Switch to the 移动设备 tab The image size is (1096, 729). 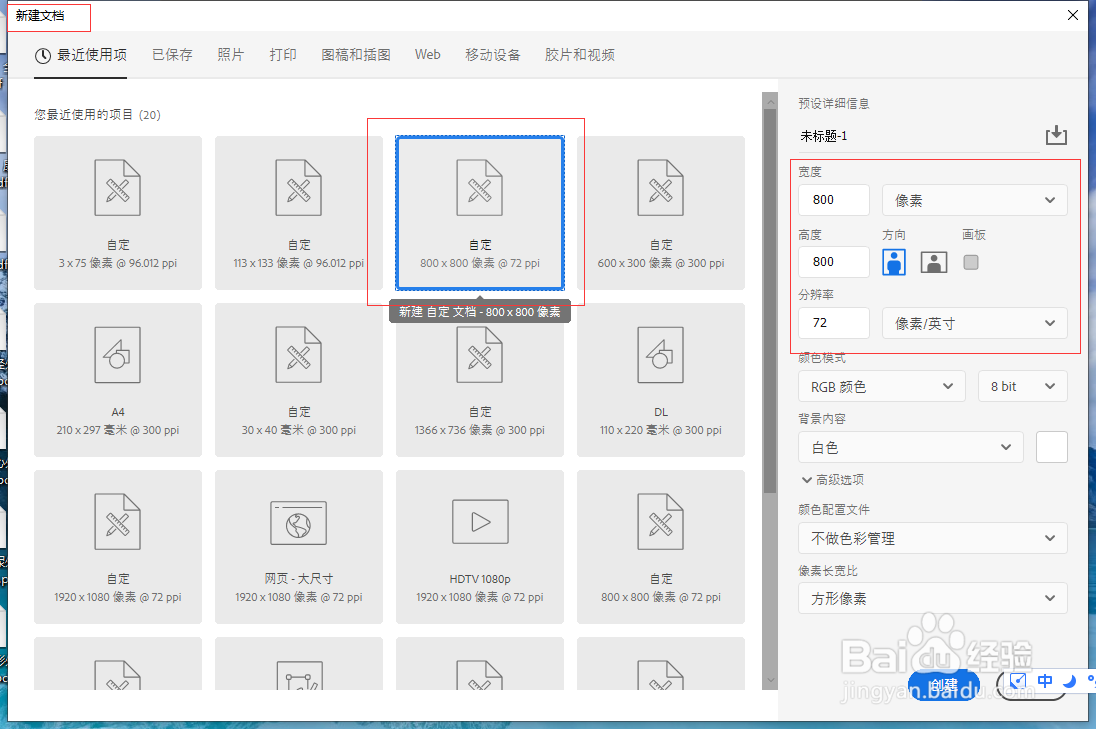492,55
